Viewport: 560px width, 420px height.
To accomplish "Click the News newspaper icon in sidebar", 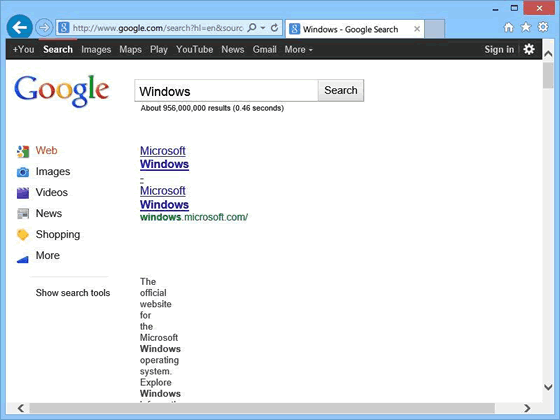I will pos(23,214).
